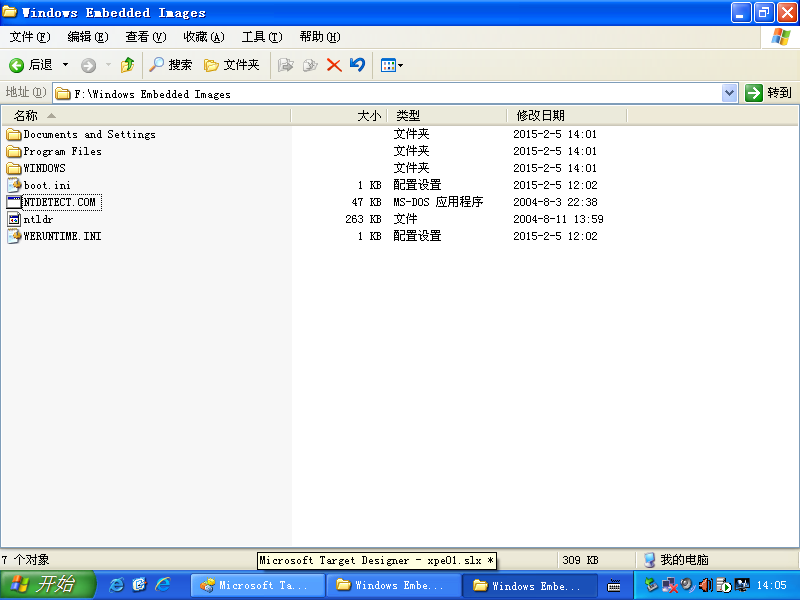Open the 收藏(A) menu
Image resolution: width=800 pixels, height=600 pixels.
pos(204,37)
